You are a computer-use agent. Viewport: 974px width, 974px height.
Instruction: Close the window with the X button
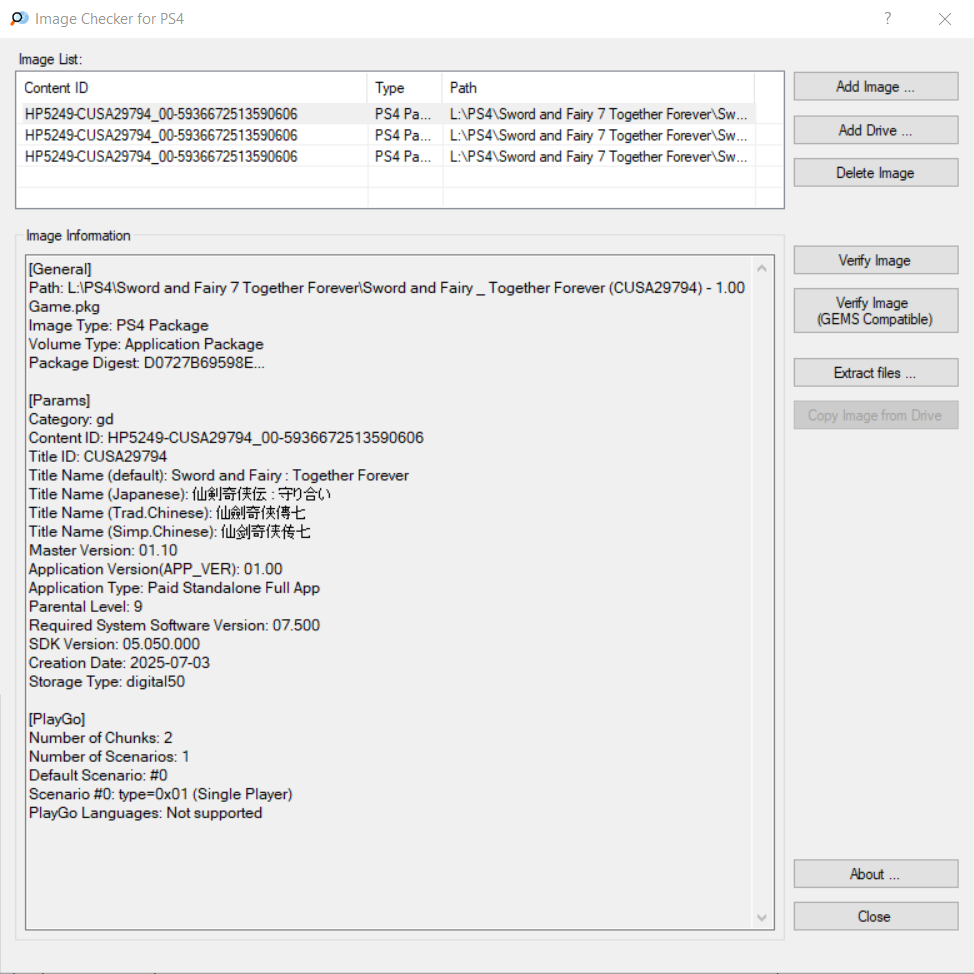pos(945,19)
